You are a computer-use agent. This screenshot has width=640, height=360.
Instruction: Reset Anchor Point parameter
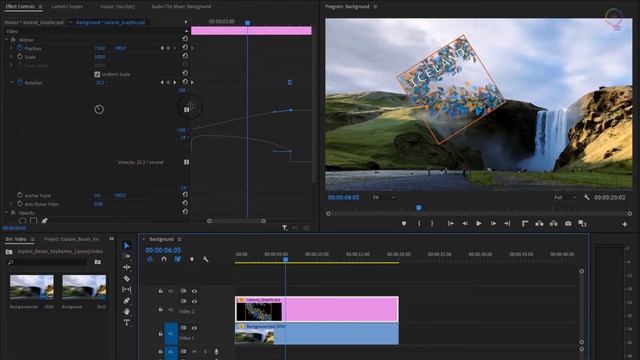[185, 195]
